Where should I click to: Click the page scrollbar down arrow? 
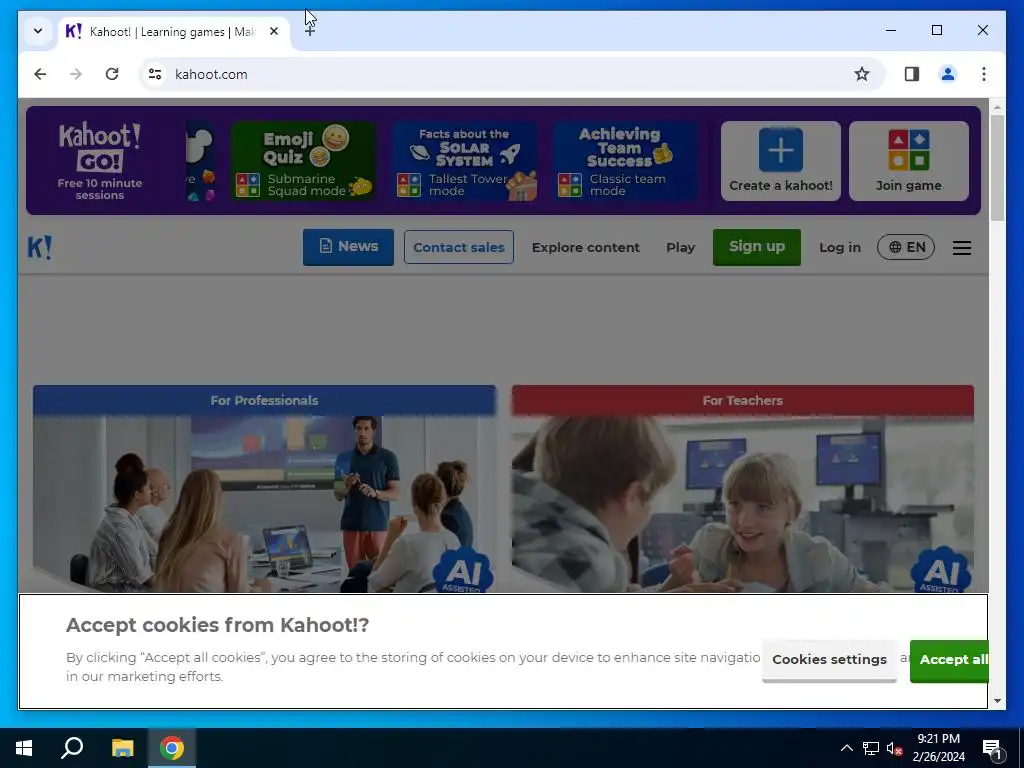[x=997, y=701]
